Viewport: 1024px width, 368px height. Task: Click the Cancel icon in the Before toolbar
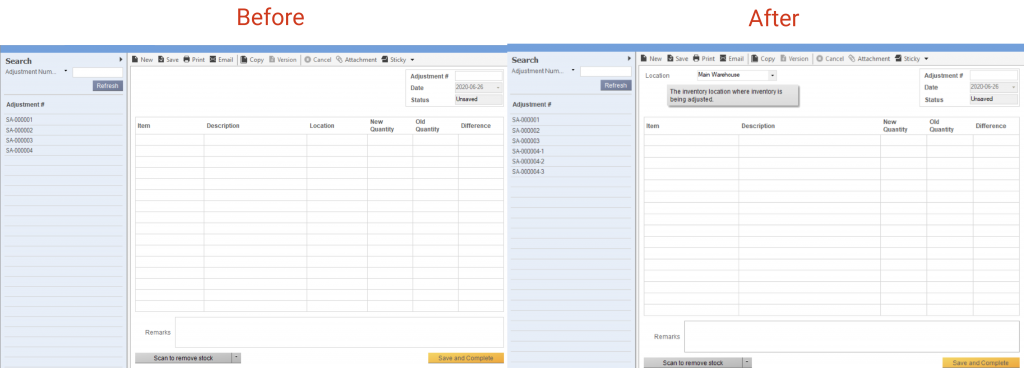click(308, 59)
